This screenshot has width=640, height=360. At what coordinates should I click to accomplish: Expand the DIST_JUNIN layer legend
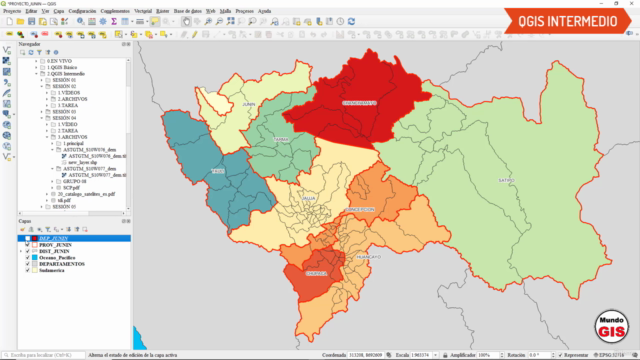tap(21, 251)
